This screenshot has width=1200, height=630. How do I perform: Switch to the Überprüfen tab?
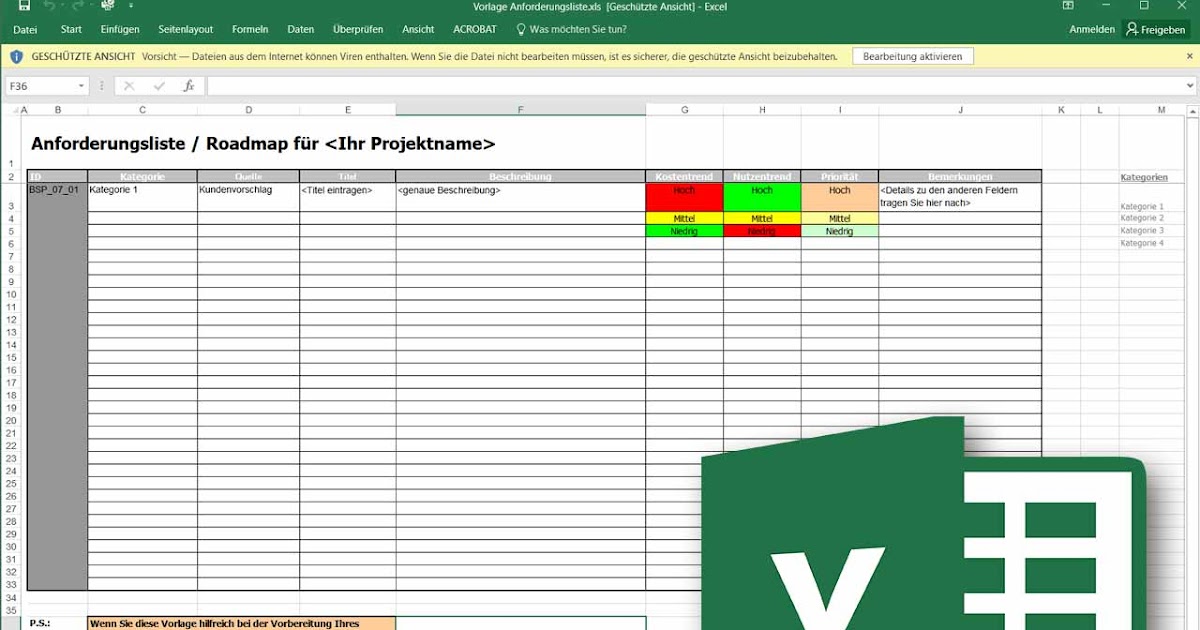pyautogui.click(x=358, y=29)
